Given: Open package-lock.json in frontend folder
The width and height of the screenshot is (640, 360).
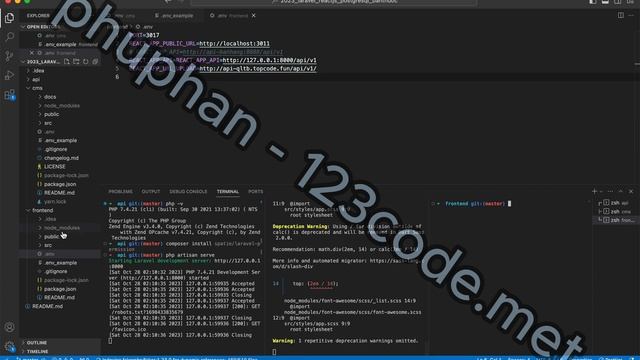Looking at the screenshot, I should coord(66,280).
